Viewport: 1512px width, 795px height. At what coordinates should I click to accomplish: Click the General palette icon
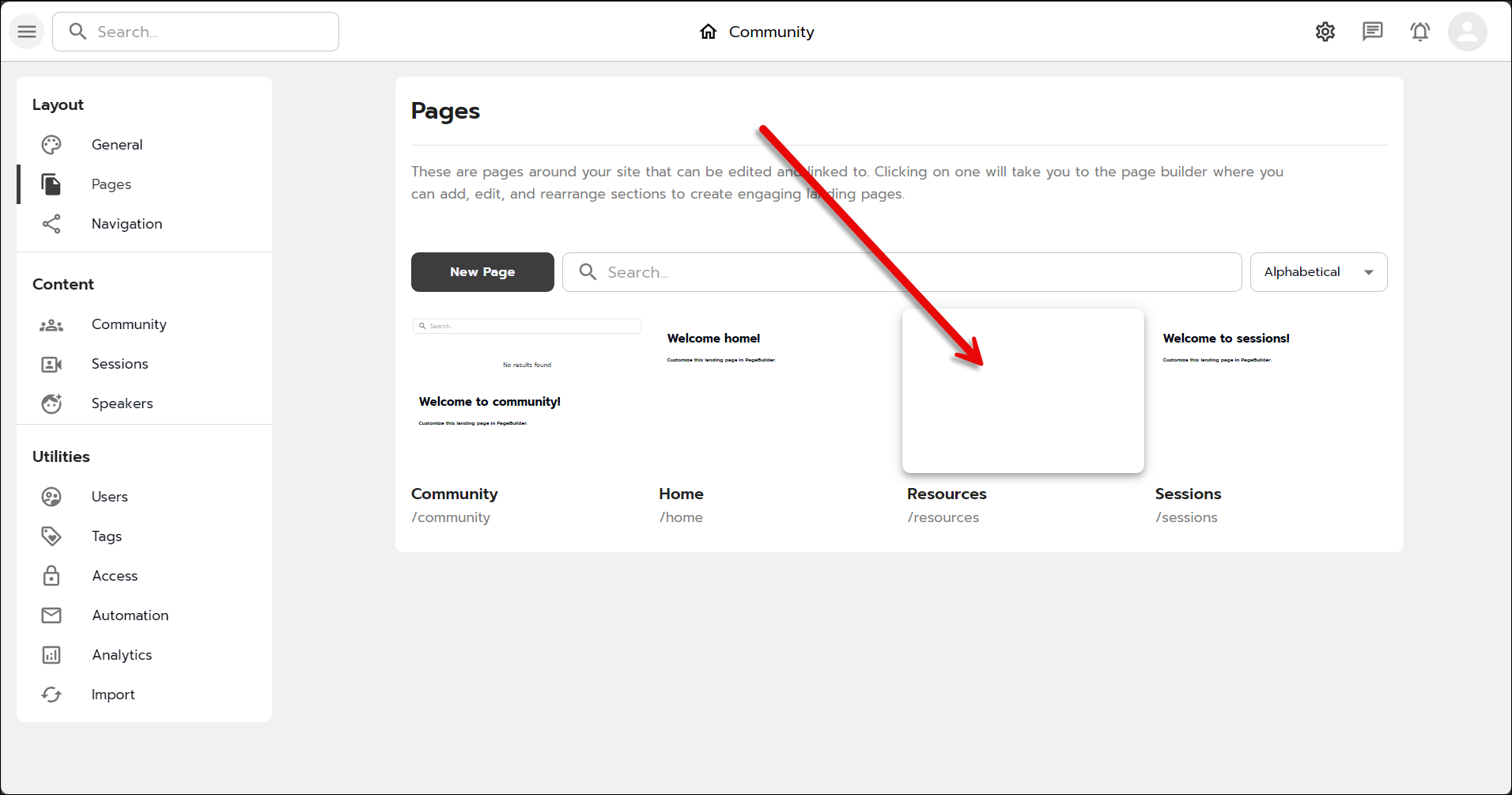click(51, 145)
